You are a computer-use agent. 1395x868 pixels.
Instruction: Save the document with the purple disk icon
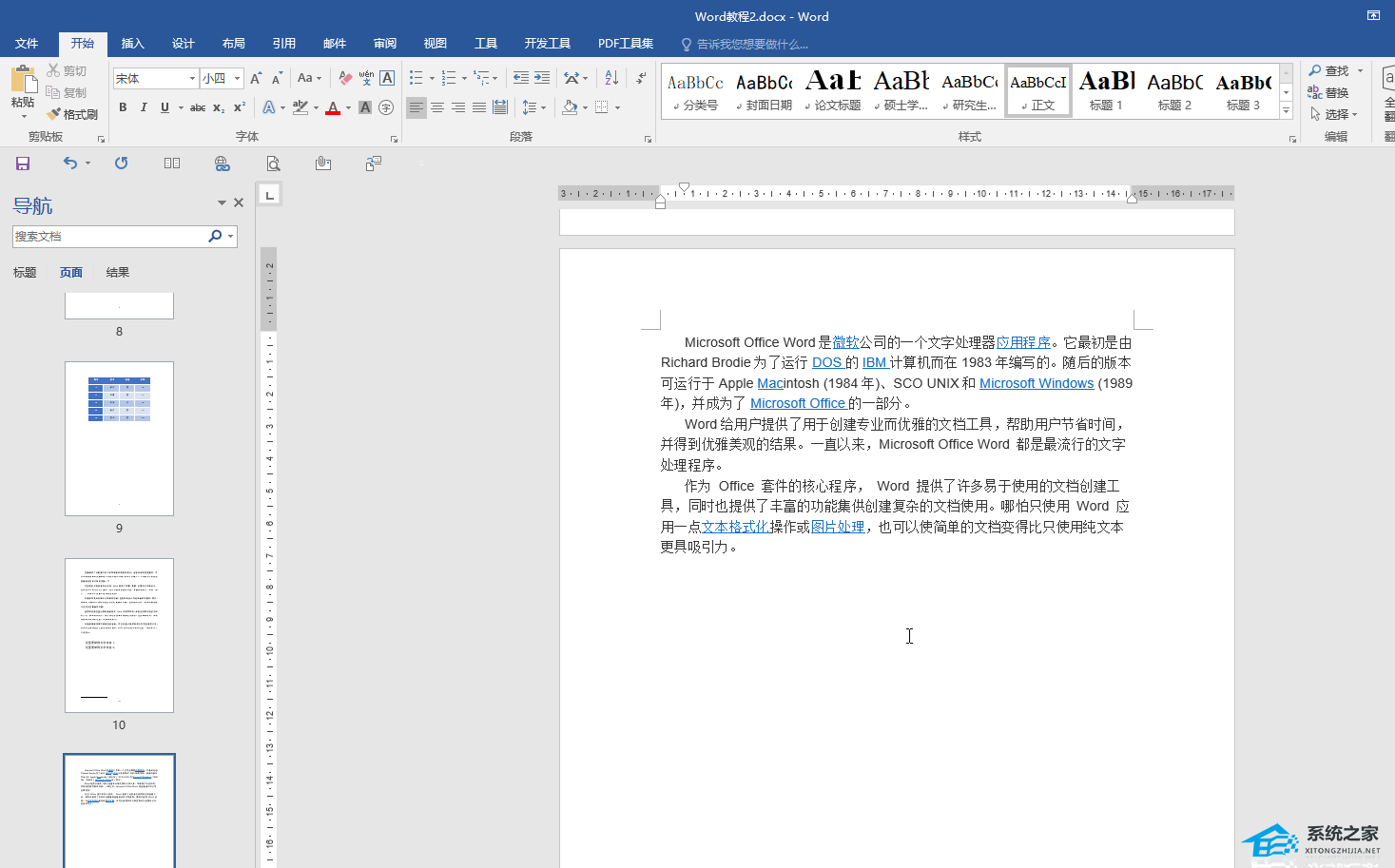[x=23, y=164]
